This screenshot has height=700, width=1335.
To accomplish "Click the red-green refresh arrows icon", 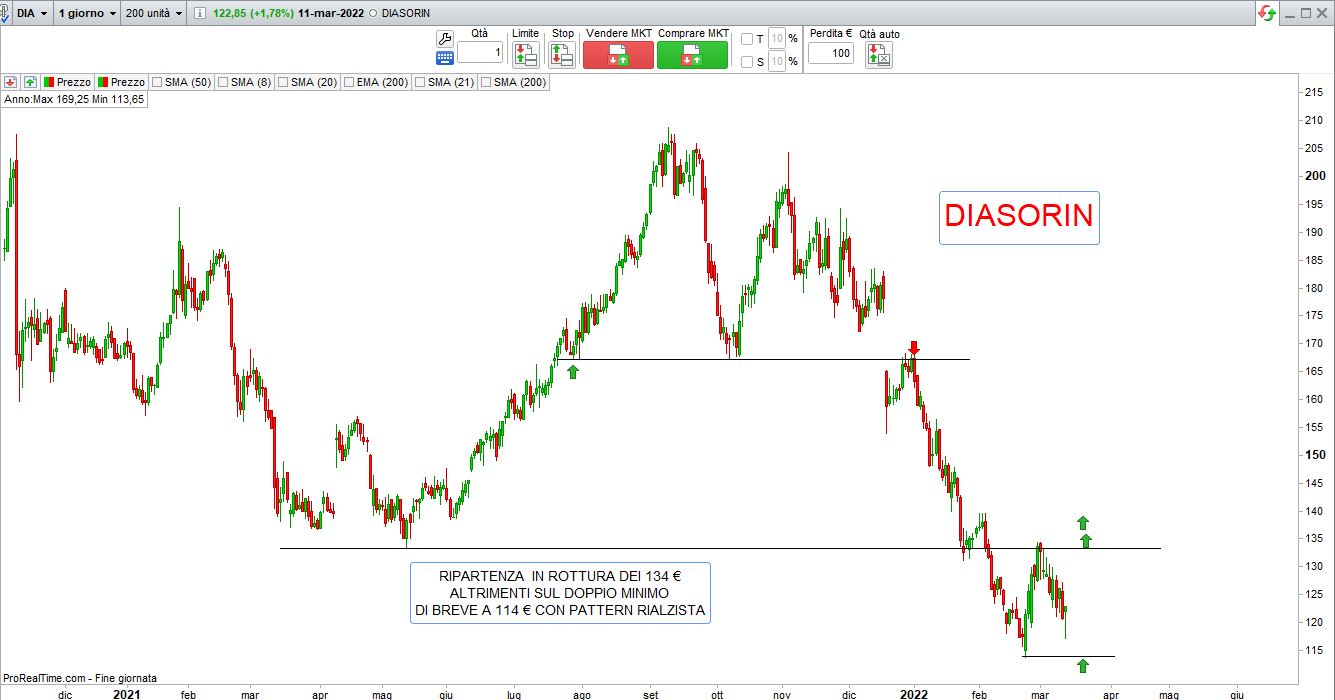I will [x=1267, y=13].
